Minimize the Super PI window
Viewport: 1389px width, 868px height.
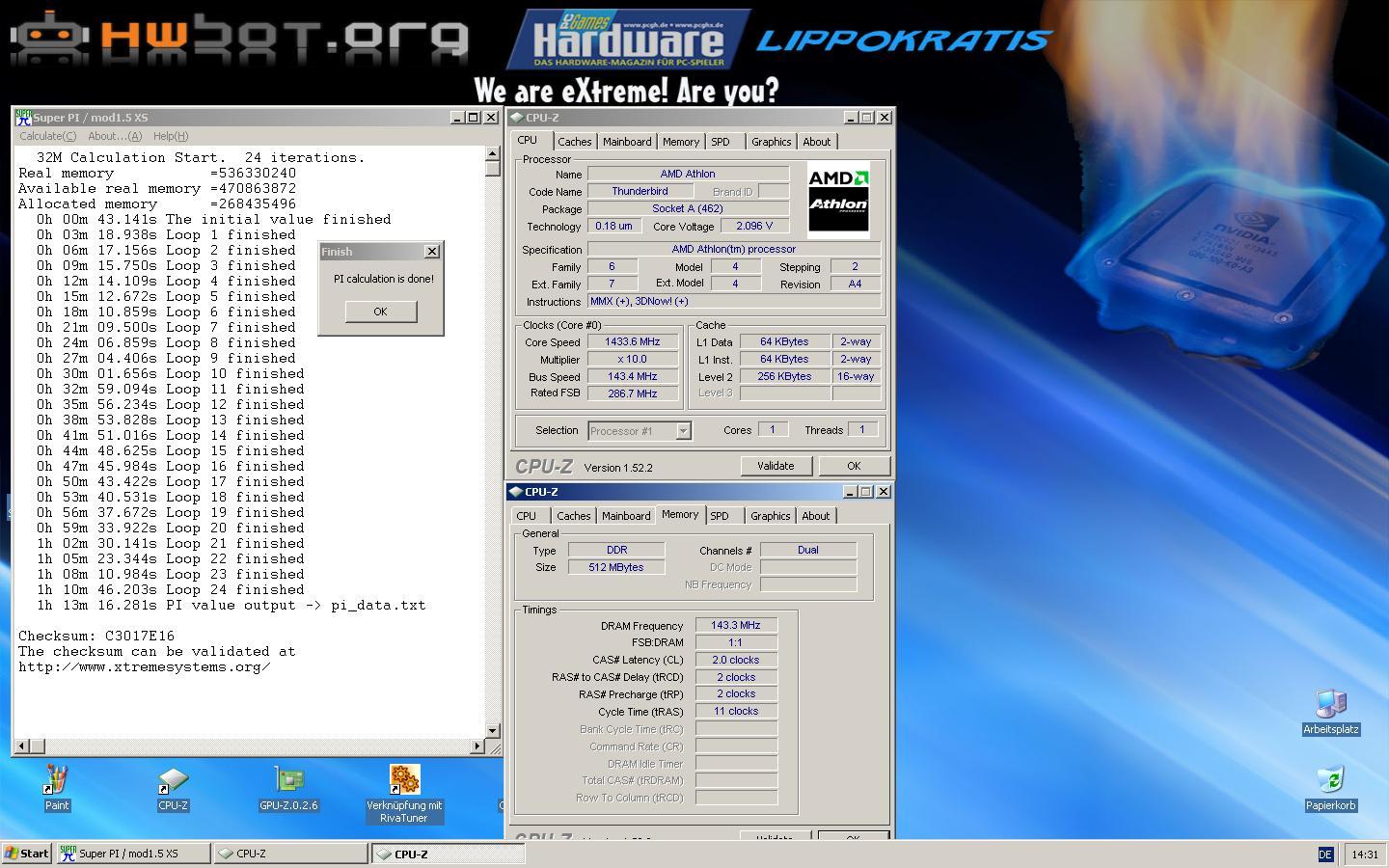point(457,118)
